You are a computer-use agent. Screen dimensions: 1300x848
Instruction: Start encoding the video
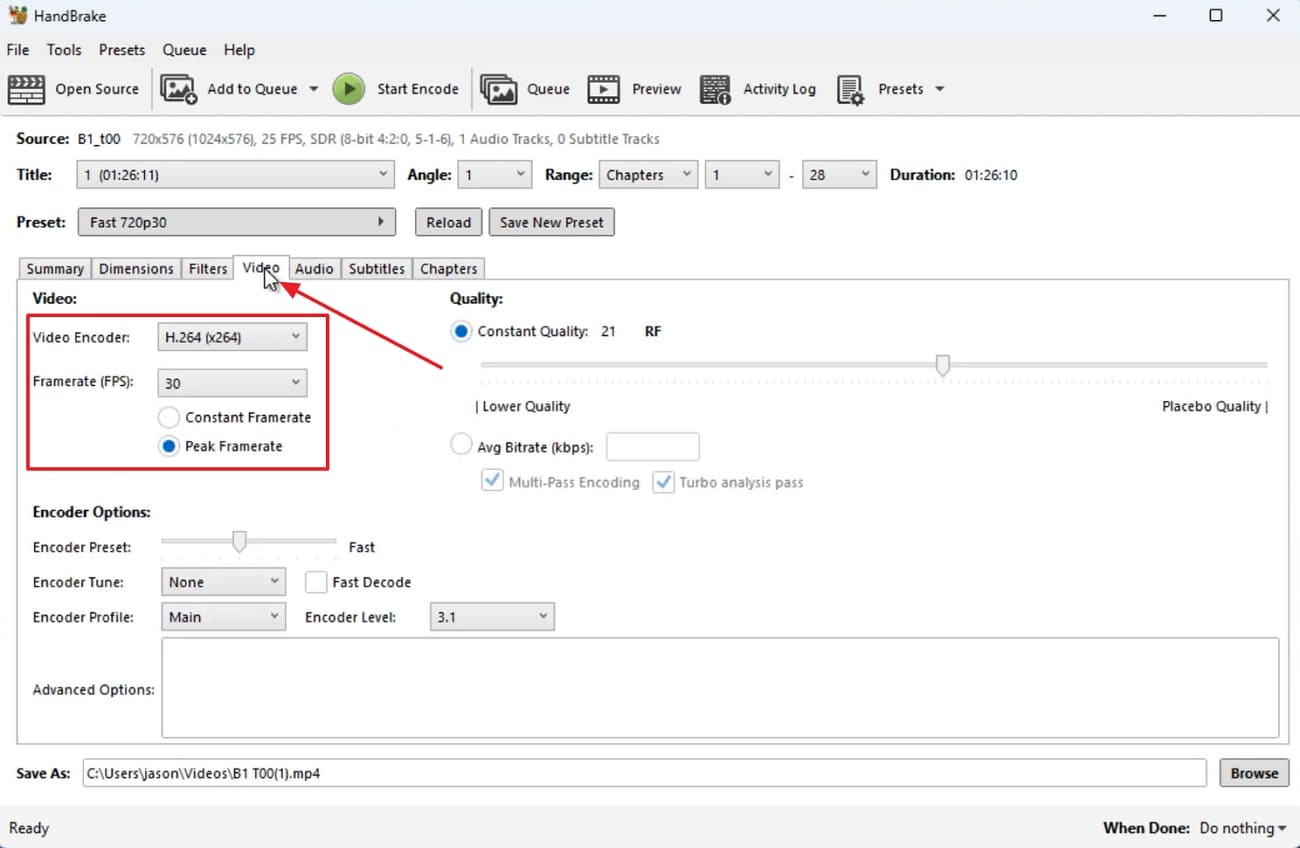click(x=398, y=89)
